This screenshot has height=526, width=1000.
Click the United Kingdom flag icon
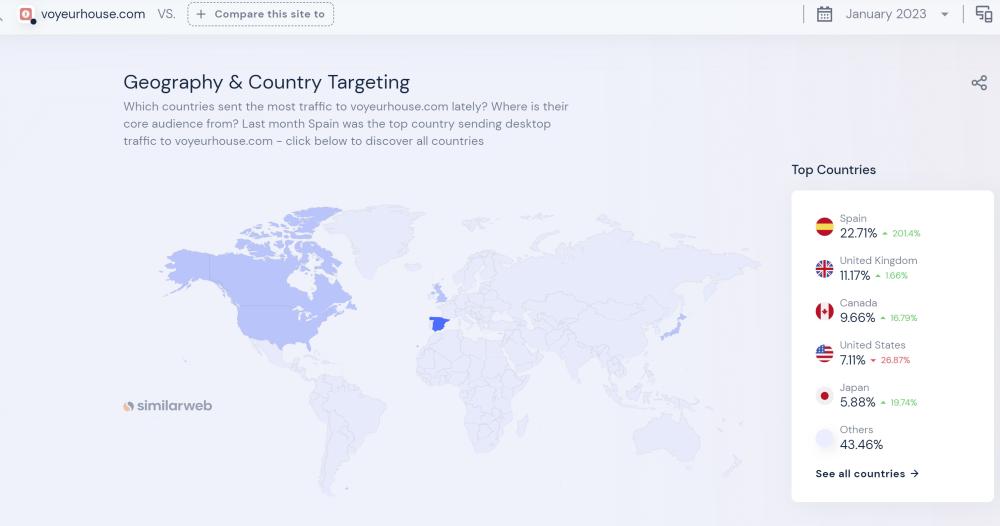point(824,268)
